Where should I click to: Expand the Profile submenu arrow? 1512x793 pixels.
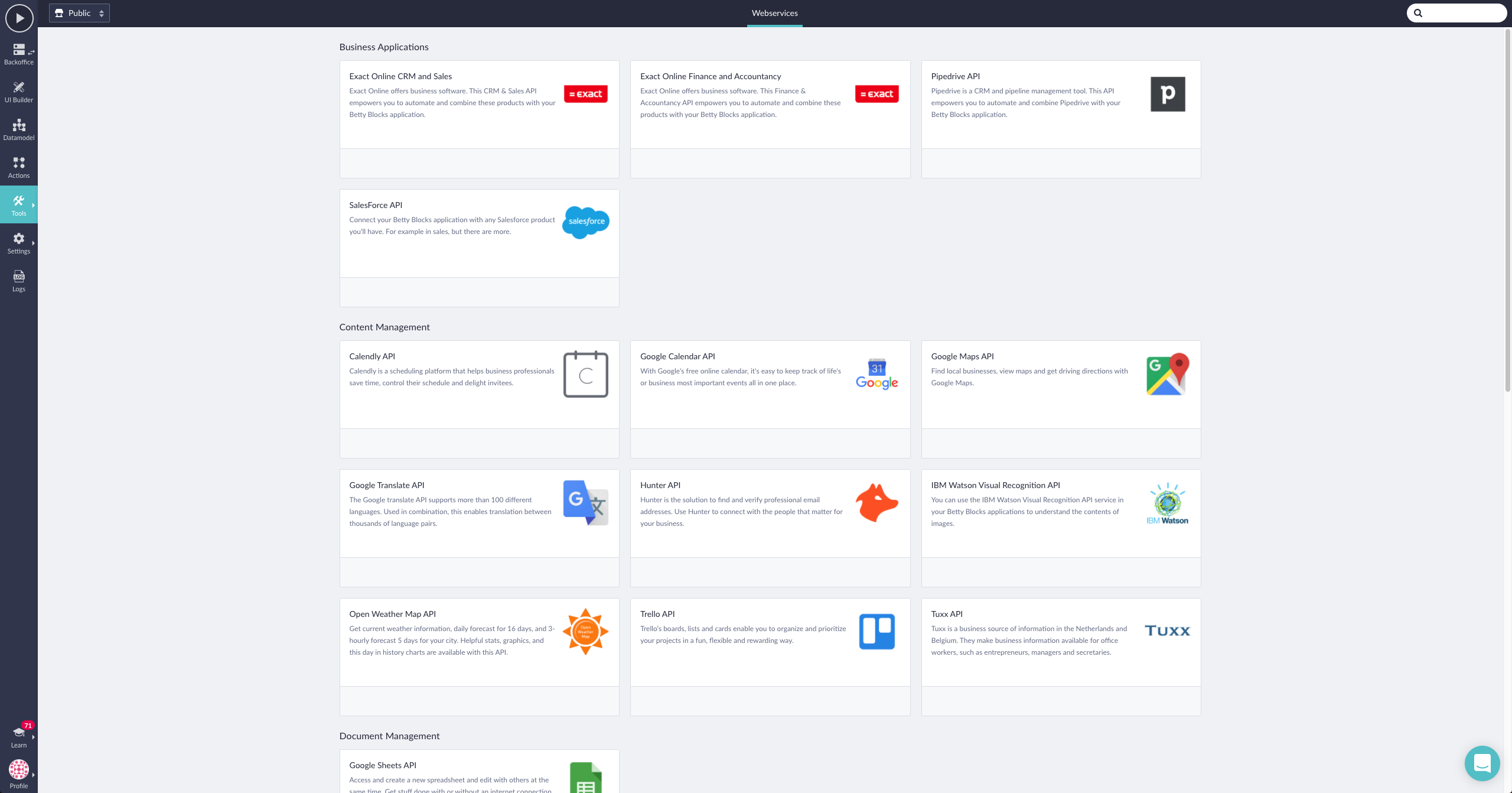pyautogui.click(x=34, y=775)
